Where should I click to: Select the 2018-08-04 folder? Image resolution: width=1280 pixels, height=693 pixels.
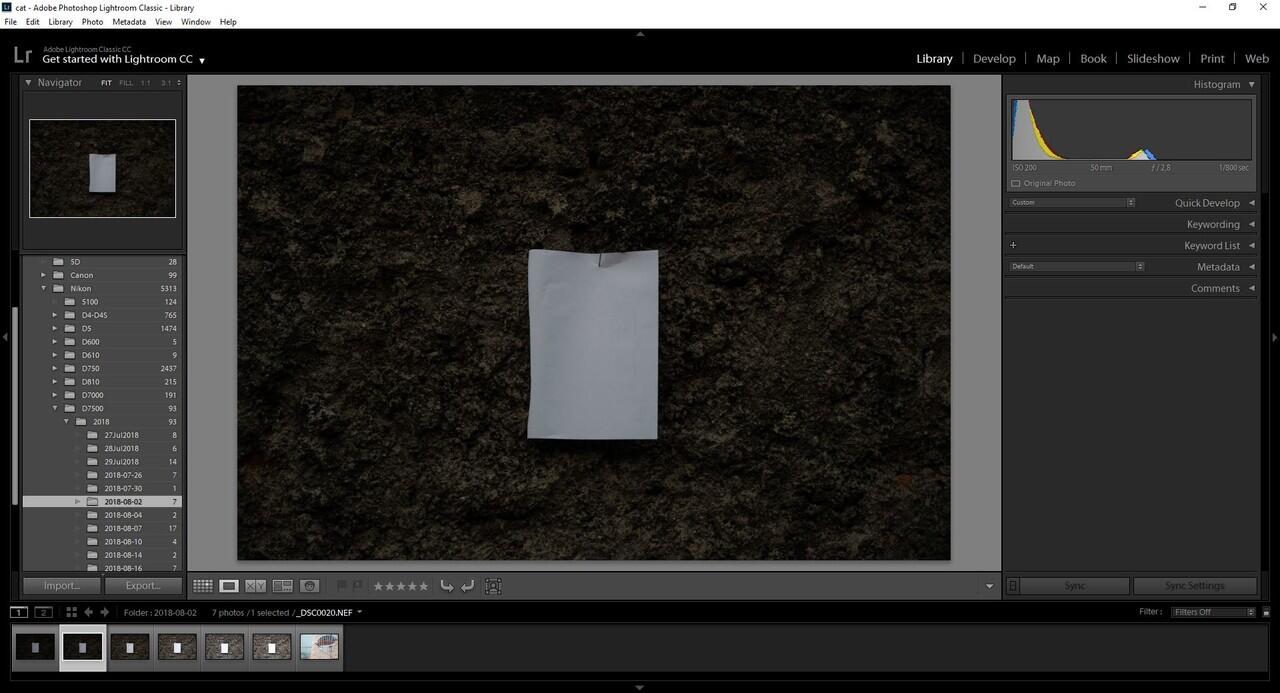[x=101, y=515]
